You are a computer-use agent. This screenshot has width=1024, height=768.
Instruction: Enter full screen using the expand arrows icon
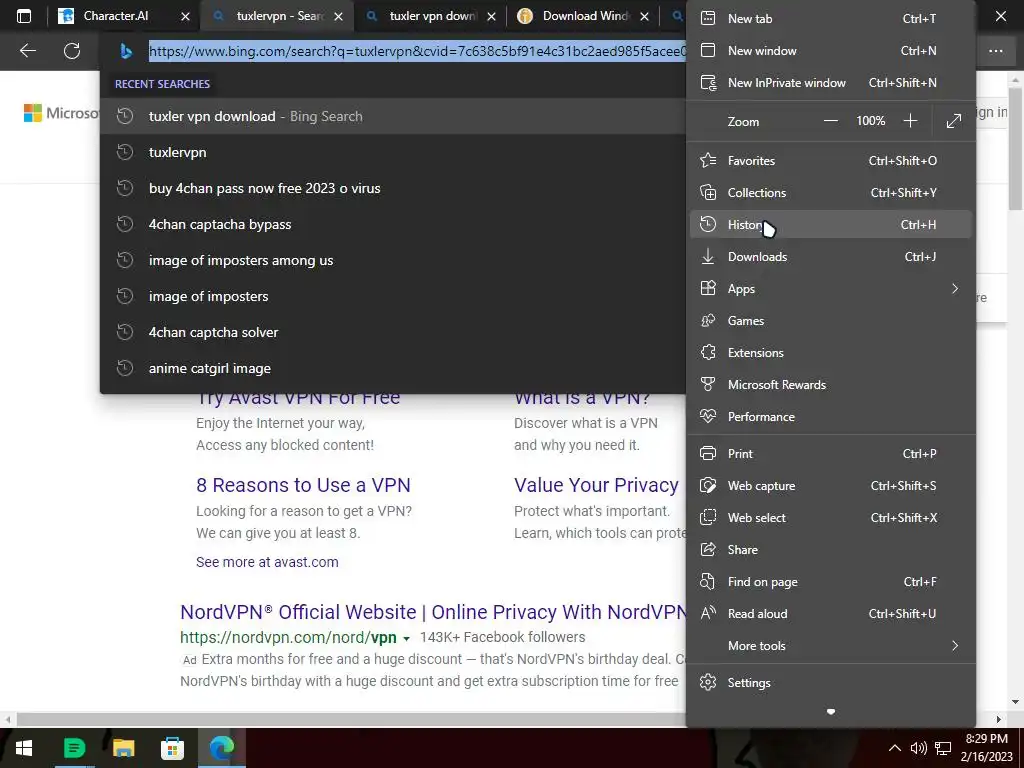pyautogui.click(x=953, y=121)
